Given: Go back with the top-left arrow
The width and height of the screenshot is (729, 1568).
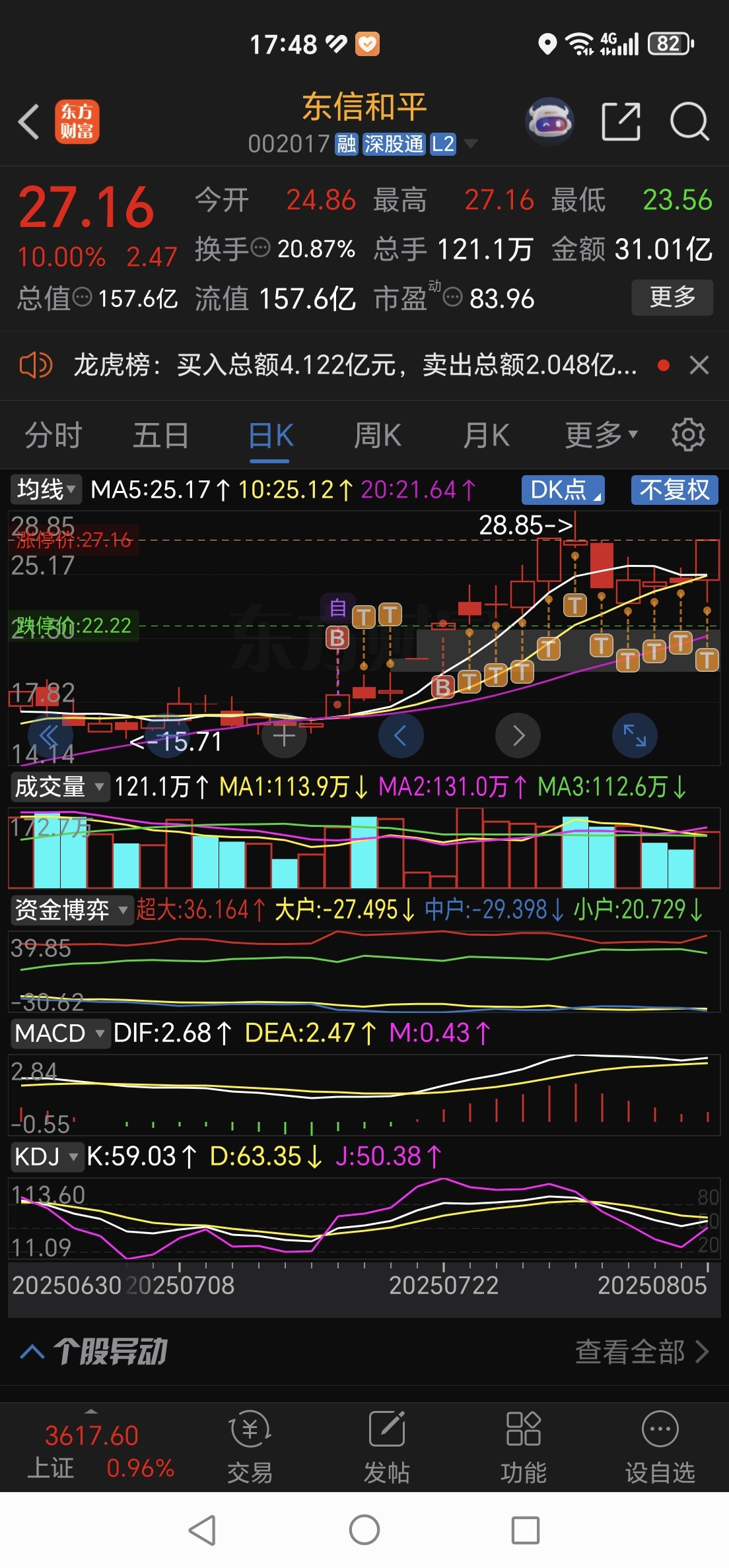Looking at the screenshot, I should click(x=29, y=122).
